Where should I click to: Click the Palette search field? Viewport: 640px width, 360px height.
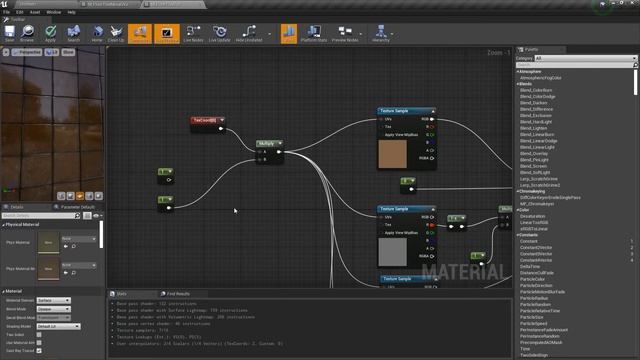576,65
